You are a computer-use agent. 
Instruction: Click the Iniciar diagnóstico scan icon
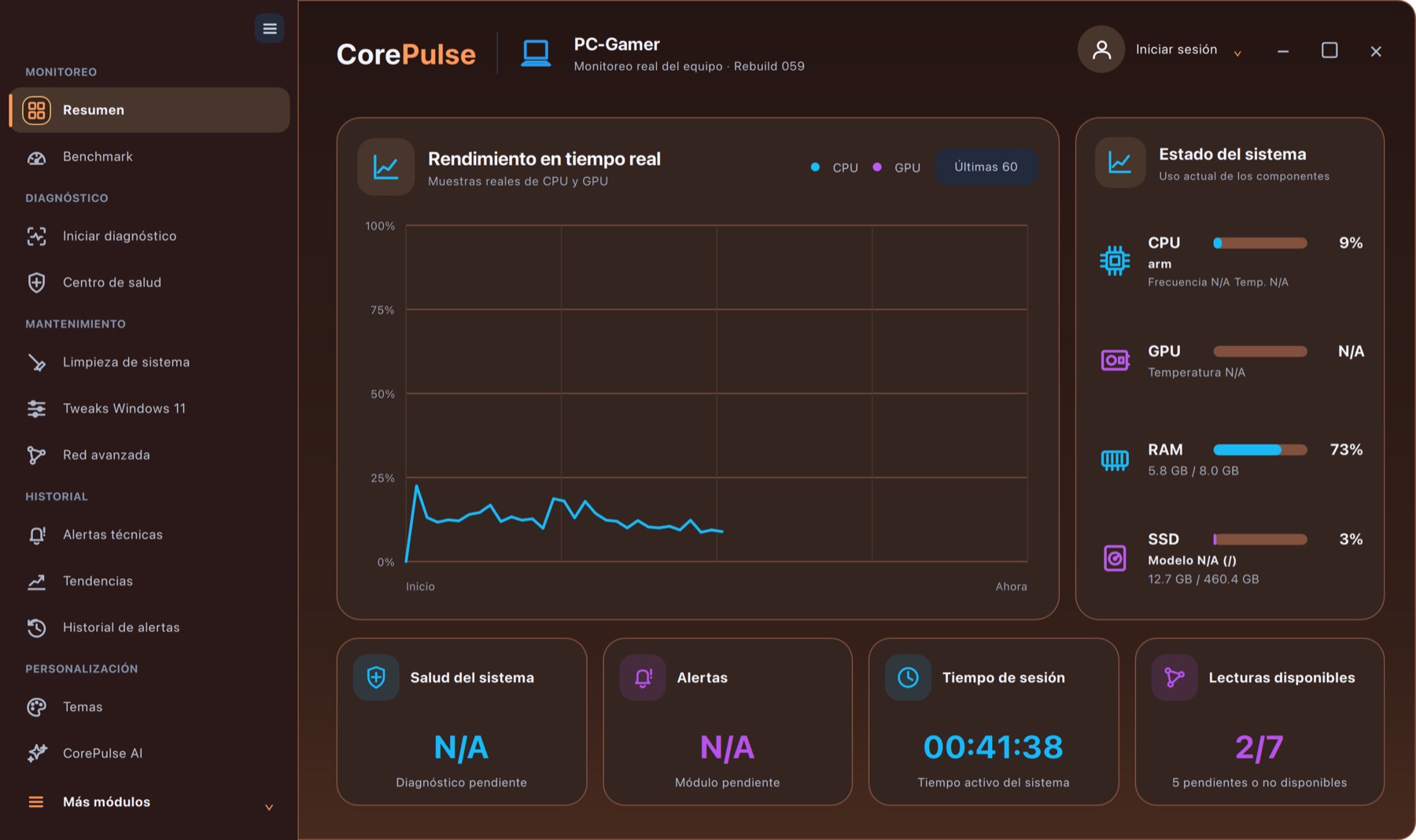[x=36, y=236]
